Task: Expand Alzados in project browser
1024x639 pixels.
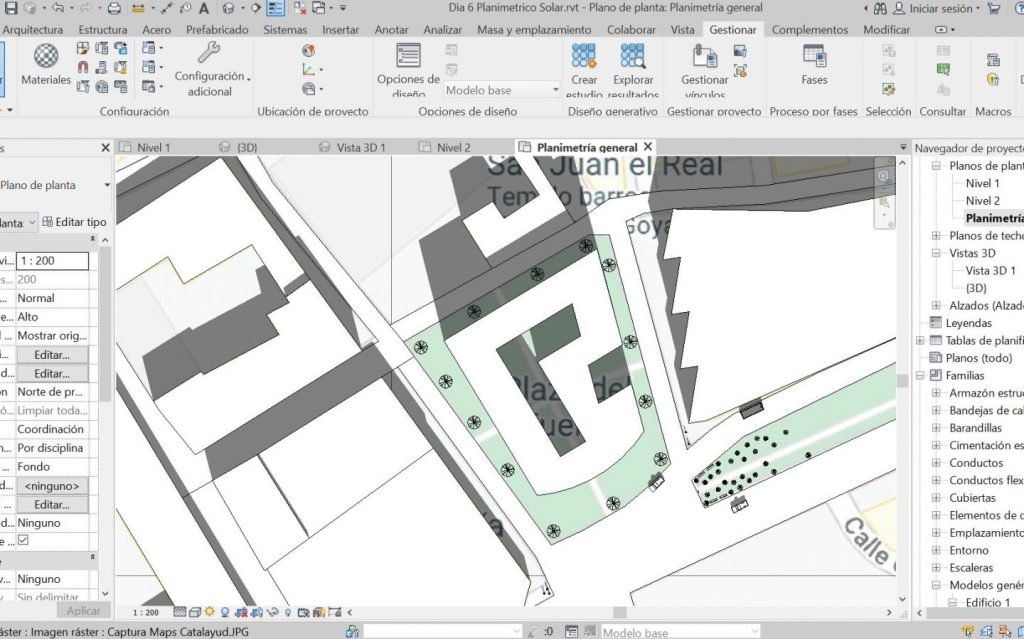Action: tap(937, 305)
